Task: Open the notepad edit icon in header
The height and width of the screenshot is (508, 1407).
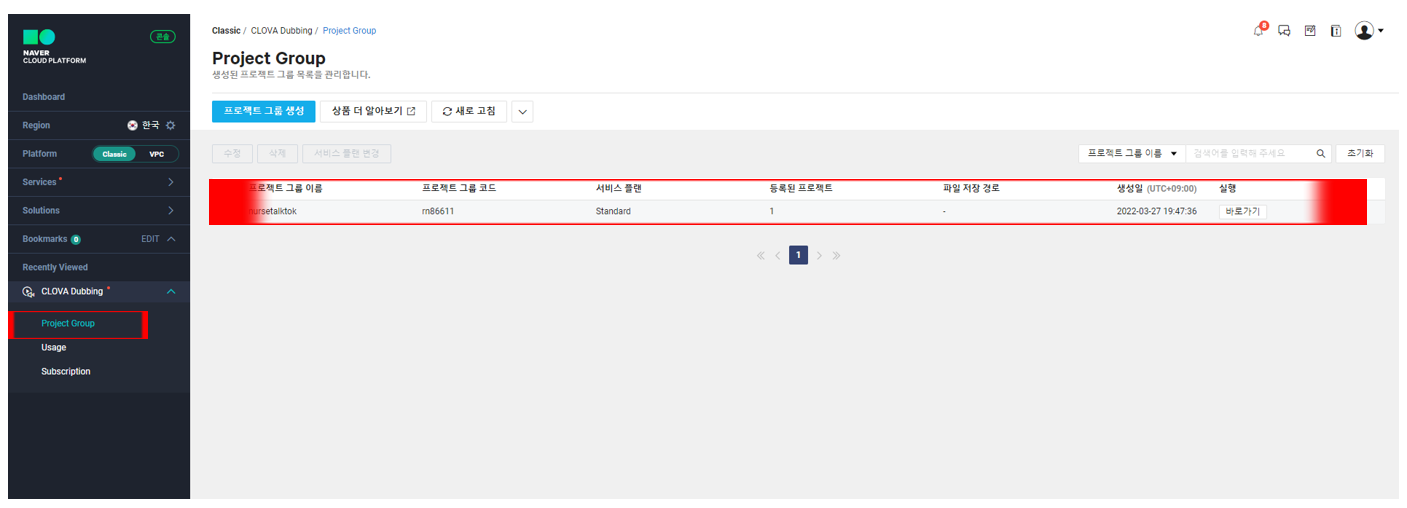Action: click(1310, 31)
